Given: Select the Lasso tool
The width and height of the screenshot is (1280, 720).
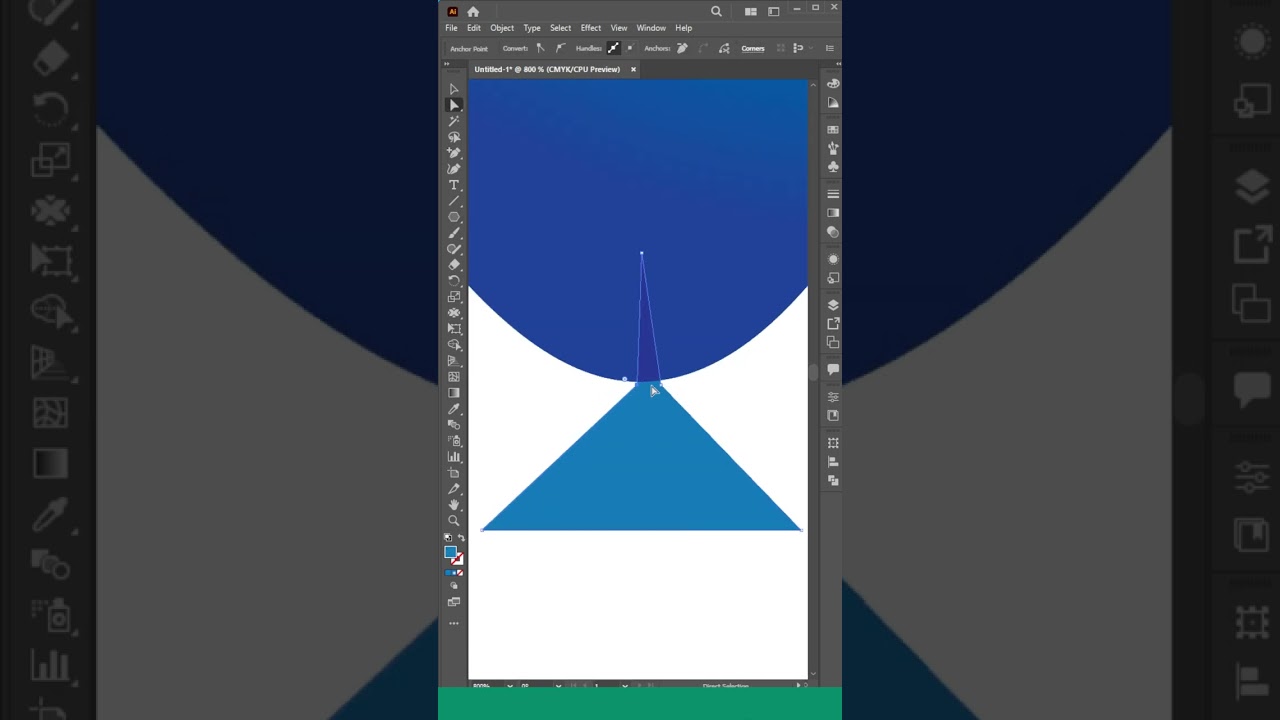Looking at the screenshot, I should point(454,137).
